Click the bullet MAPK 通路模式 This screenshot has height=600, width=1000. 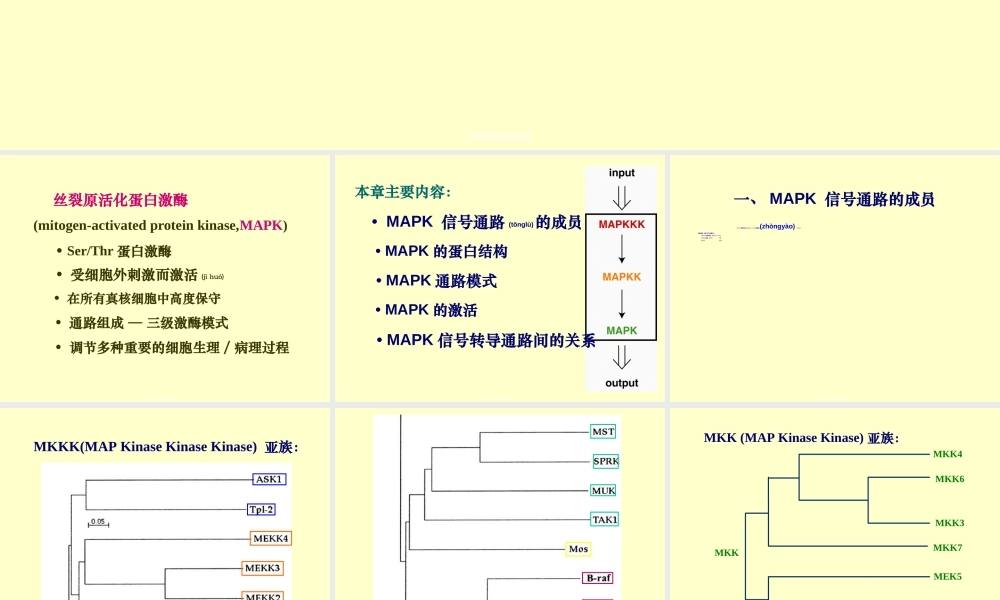tap(439, 281)
